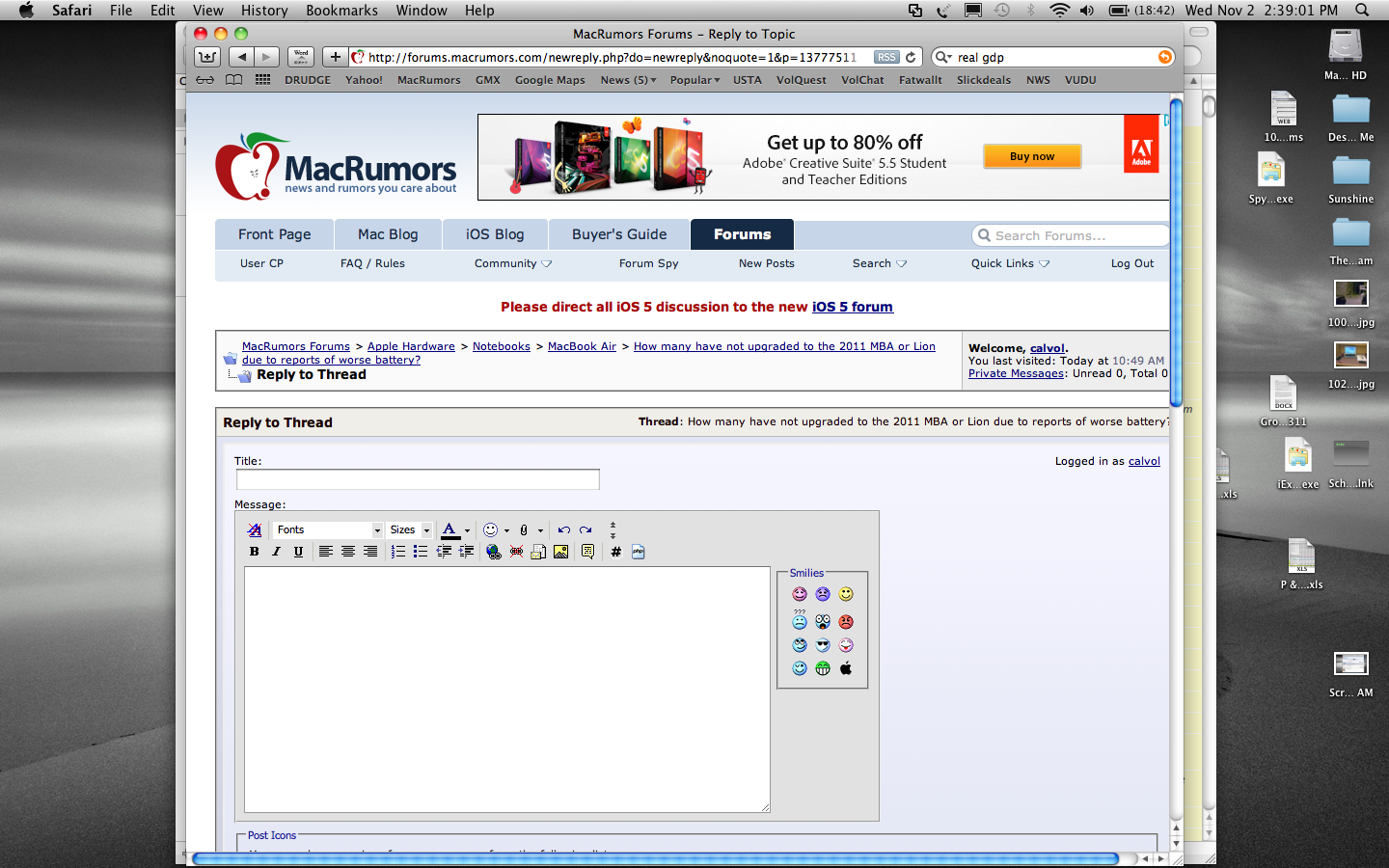Click into the Title input field
The width and height of the screenshot is (1389, 868).
[x=418, y=479]
